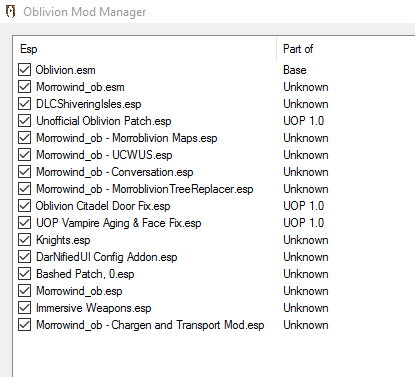Disable Morrowind_ob - Conversation.esp checkbox
The width and height of the screenshot is (415, 377).
[24, 172]
